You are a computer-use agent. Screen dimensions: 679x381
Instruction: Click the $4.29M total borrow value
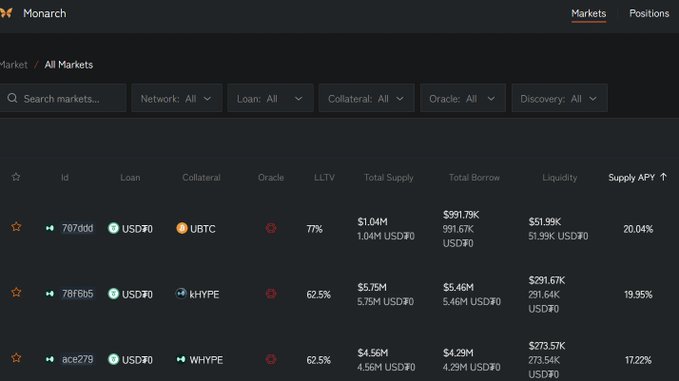pos(458,353)
